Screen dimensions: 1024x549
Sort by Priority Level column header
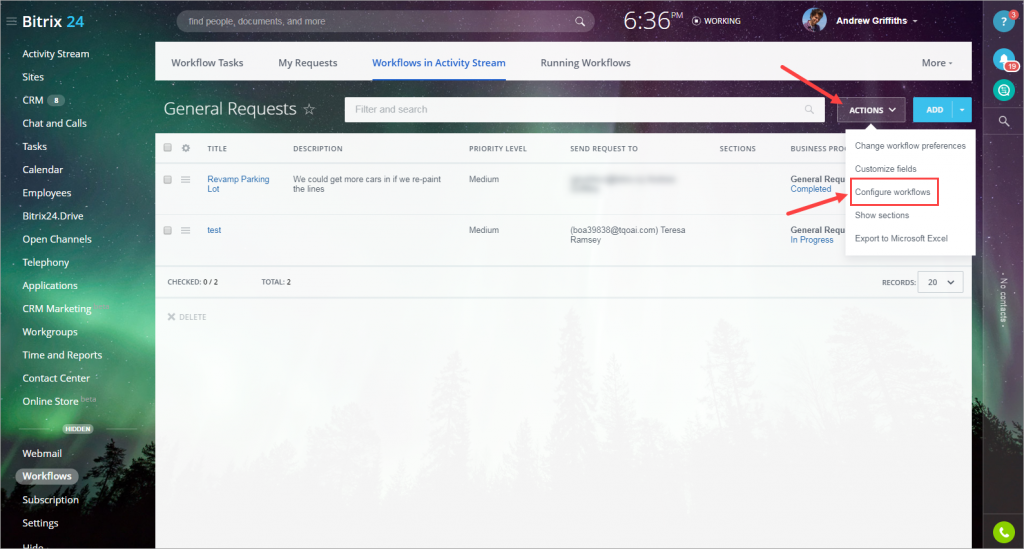coord(498,149)
